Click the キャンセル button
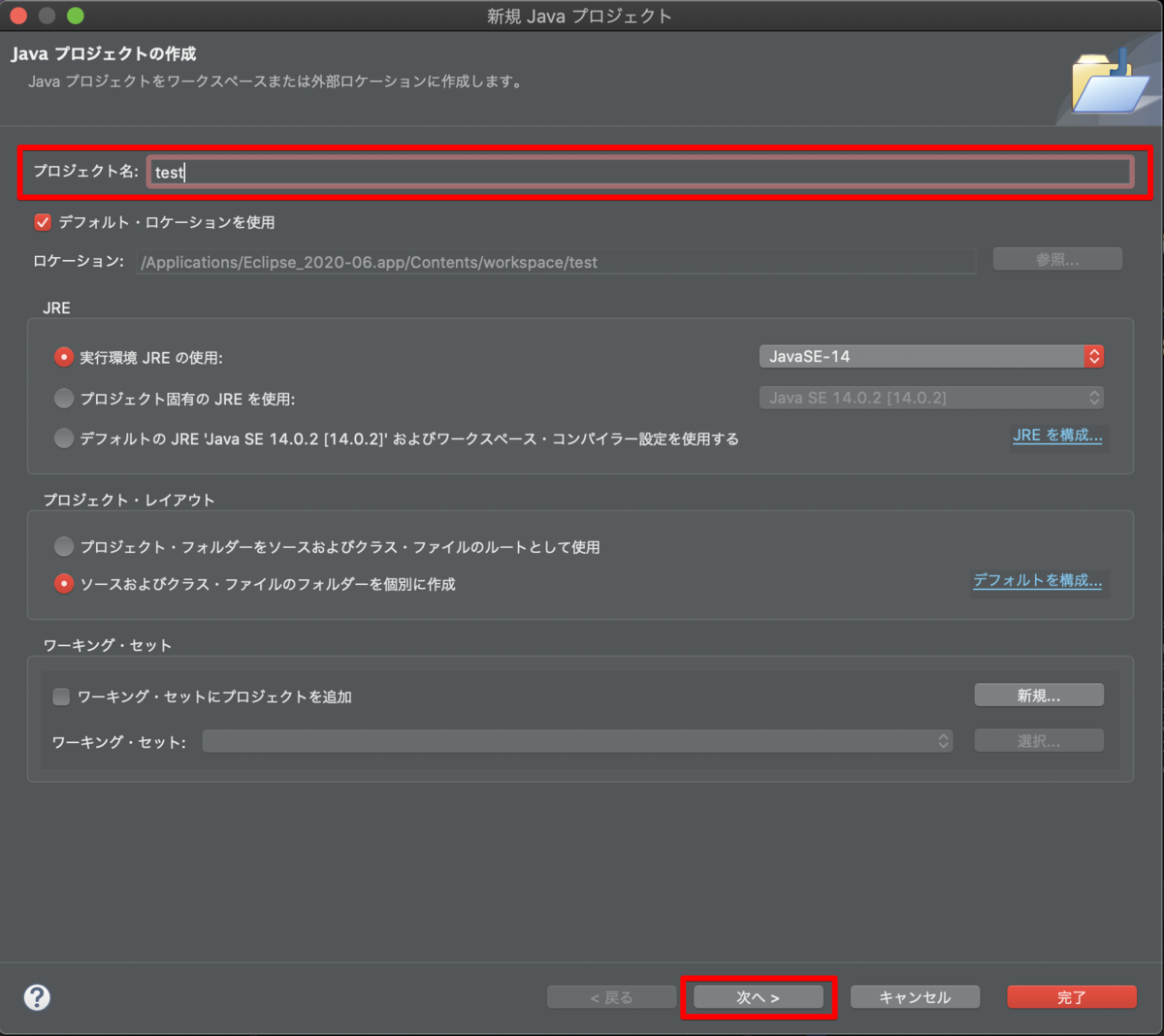 click(915, 997)
